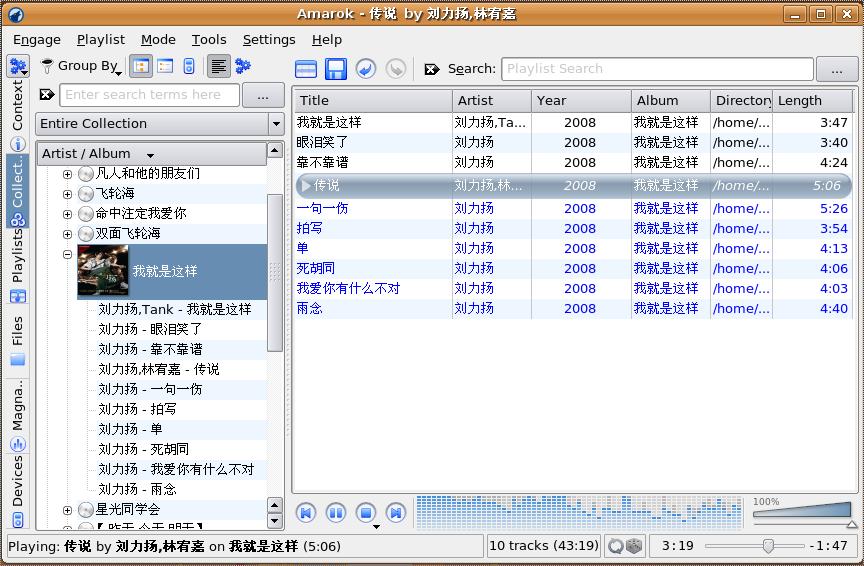Click the 3:19 elapsed time label
864x566 pixels.
coord(678,546)
